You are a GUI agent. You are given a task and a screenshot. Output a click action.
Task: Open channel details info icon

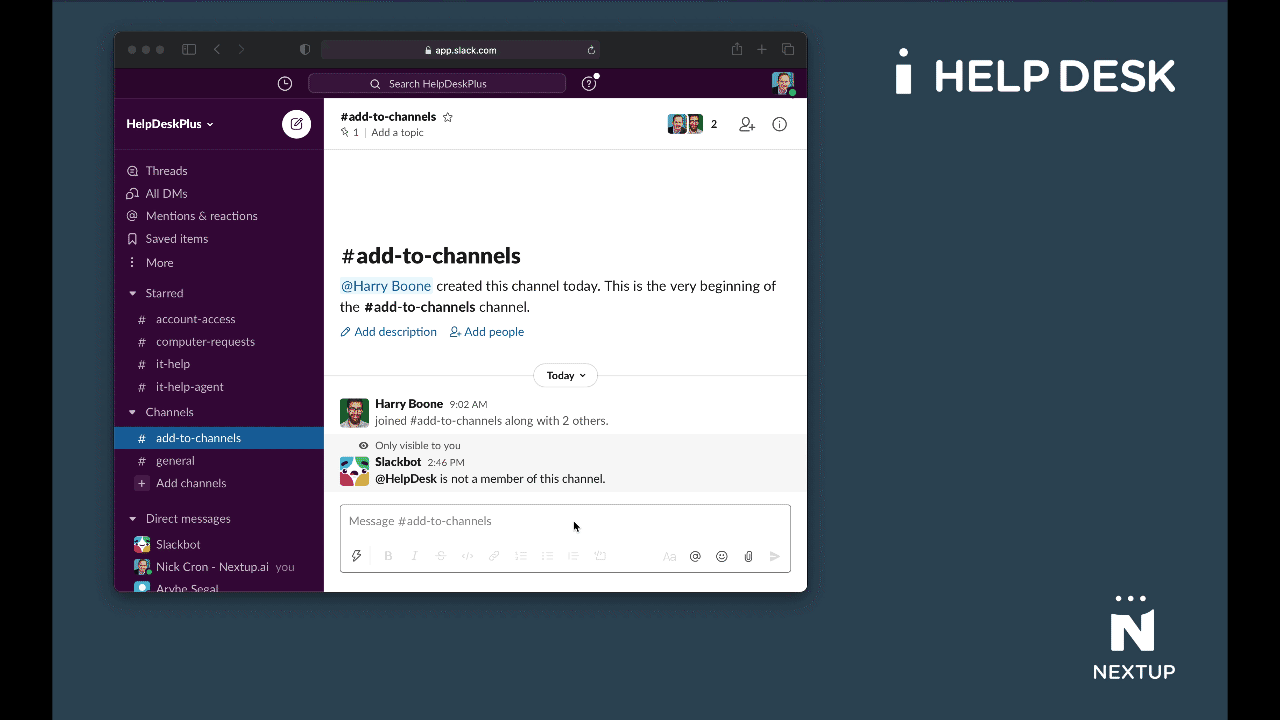pyautogui.click(x=780, y=124)
